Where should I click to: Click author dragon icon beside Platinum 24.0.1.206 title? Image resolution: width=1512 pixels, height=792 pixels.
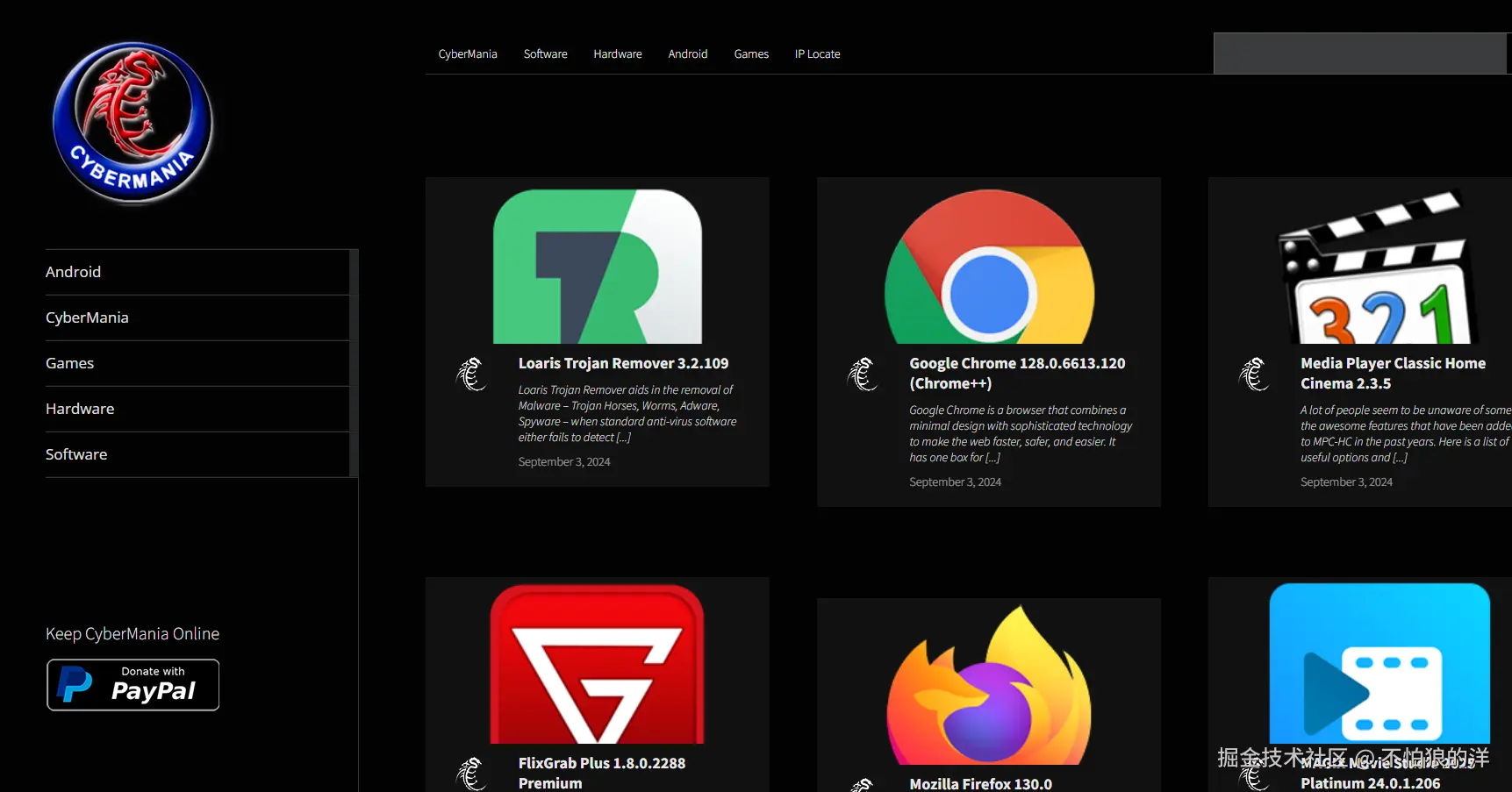coord(1254,776)
